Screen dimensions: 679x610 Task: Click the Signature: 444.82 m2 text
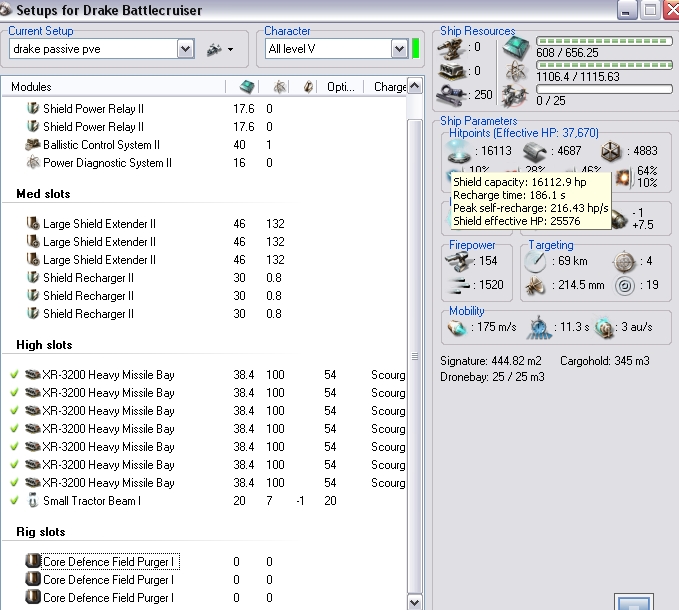491,361
